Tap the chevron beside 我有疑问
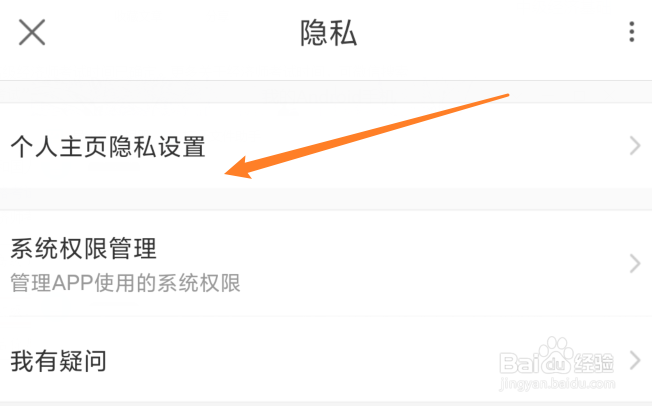This screenshot has height=406, width=652. coord(635,360)
